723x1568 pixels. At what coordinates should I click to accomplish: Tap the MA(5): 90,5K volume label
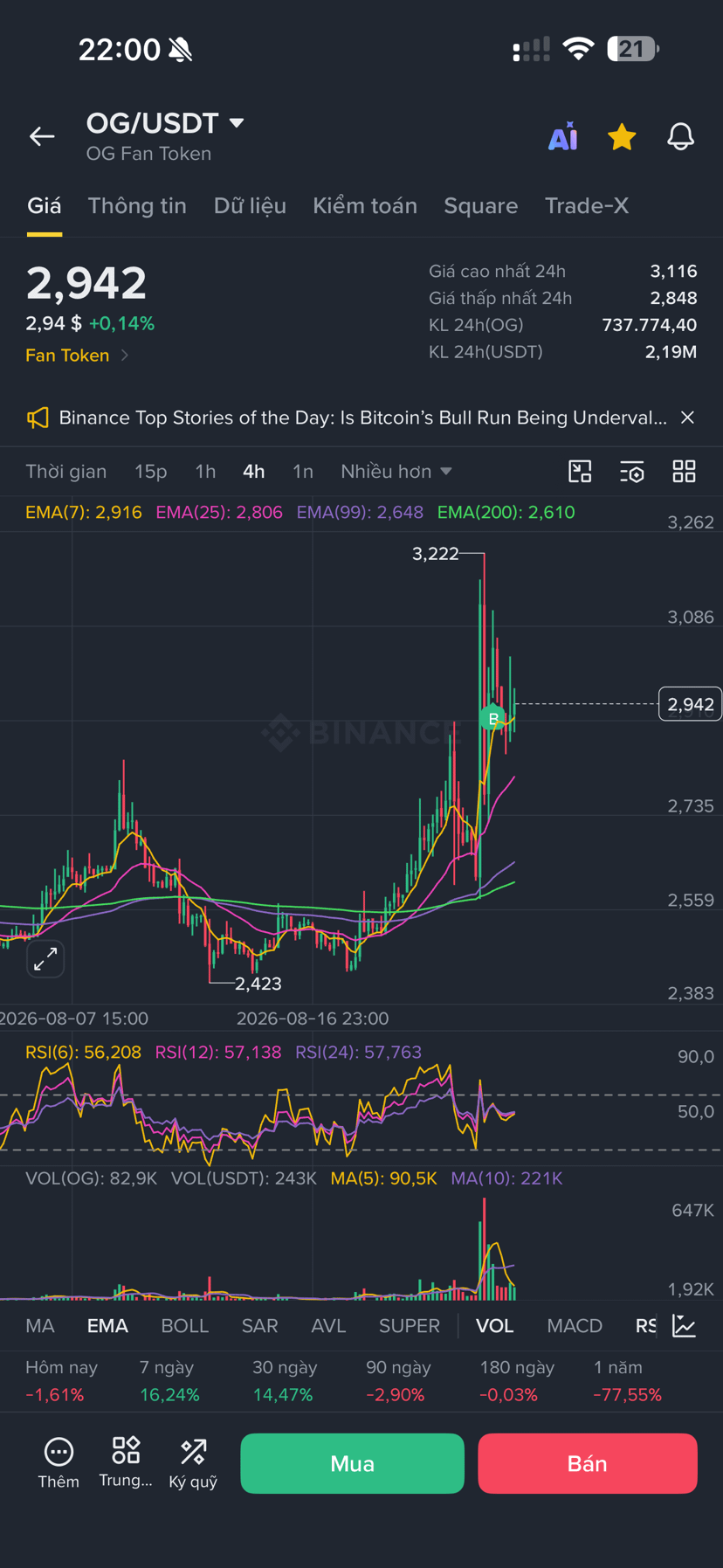[383, 1178]
